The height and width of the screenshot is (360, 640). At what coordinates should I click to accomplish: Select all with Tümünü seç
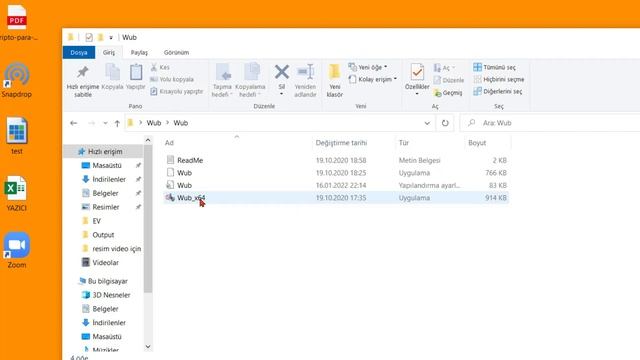(494, 67)
